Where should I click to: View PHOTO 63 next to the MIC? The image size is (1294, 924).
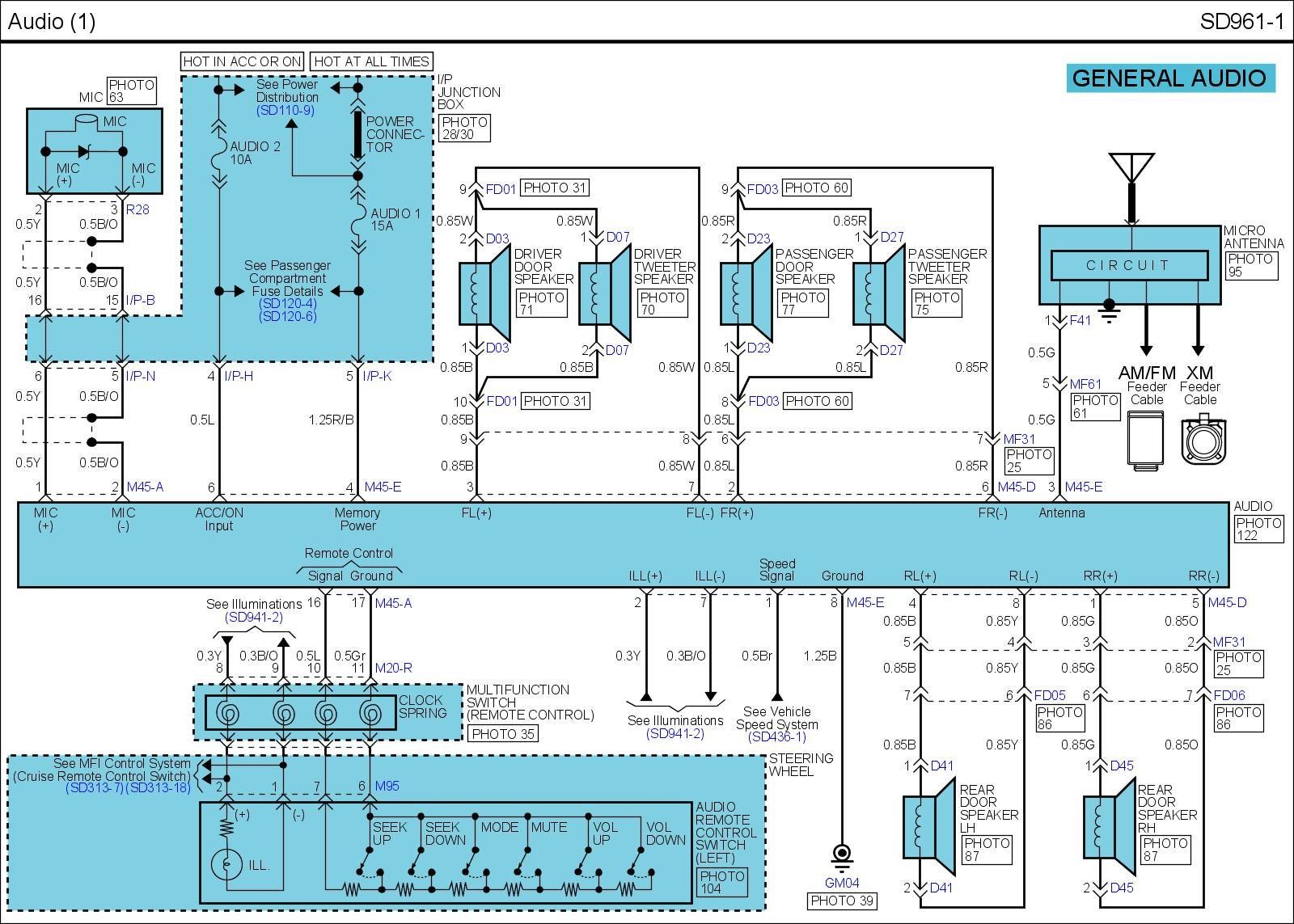(131, 91)
